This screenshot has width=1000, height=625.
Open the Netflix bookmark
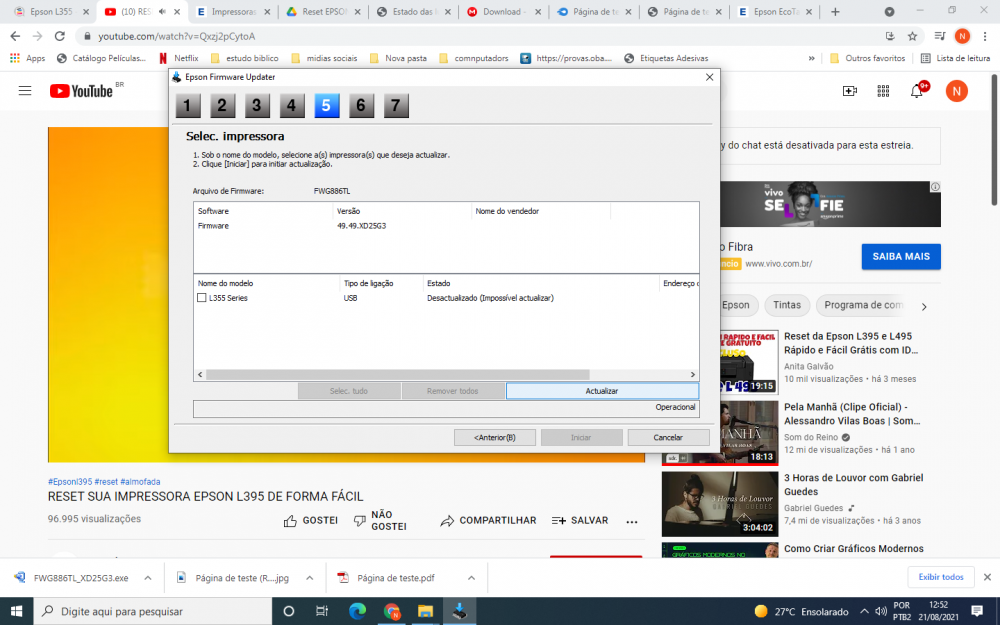coord(179,58)
